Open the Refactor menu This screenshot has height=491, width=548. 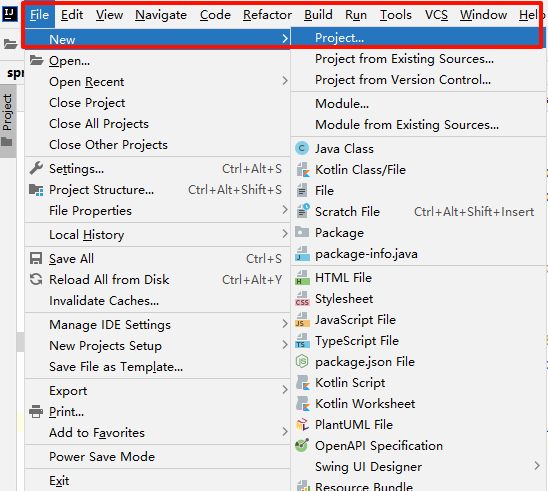267,15
